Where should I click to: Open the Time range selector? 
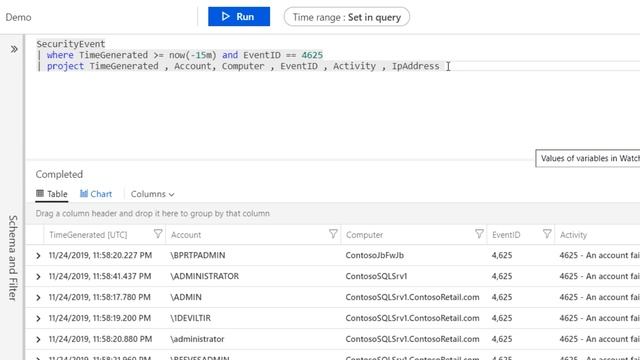point(347,17)
